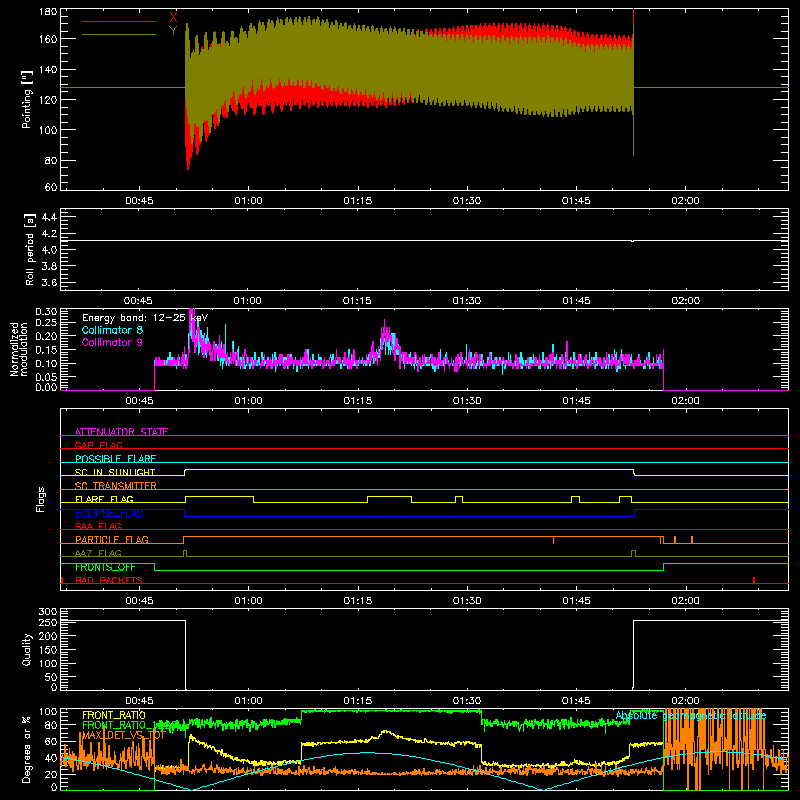Click the Normalized modulation axis title

point(19,349)
